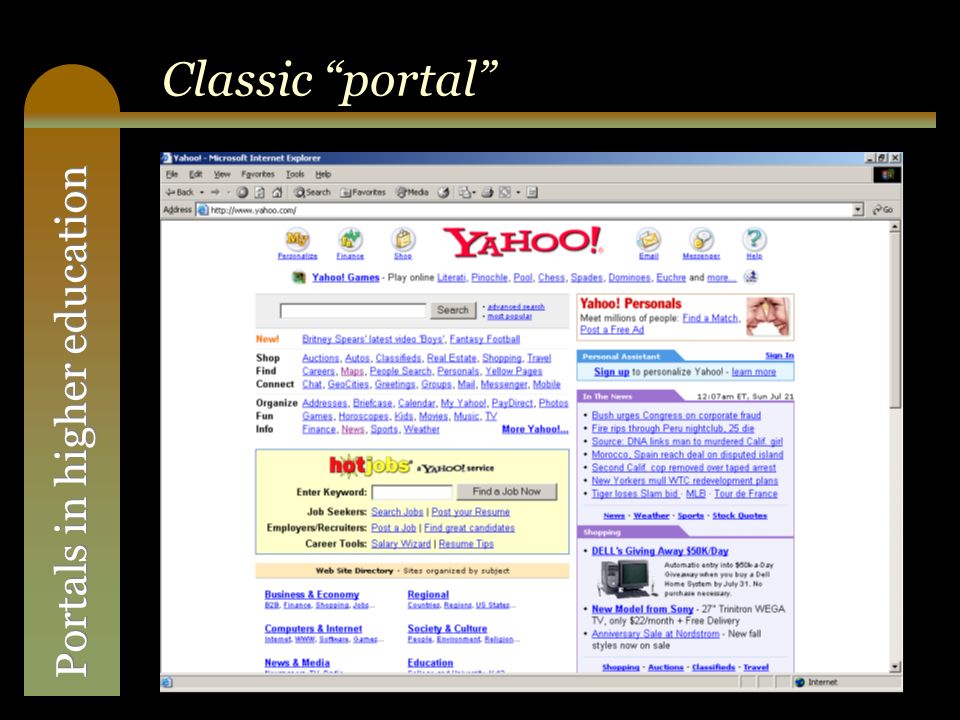Click the Sign up to personalize link
The height and width of the screenshot is (720, 960).
point(611,372)
